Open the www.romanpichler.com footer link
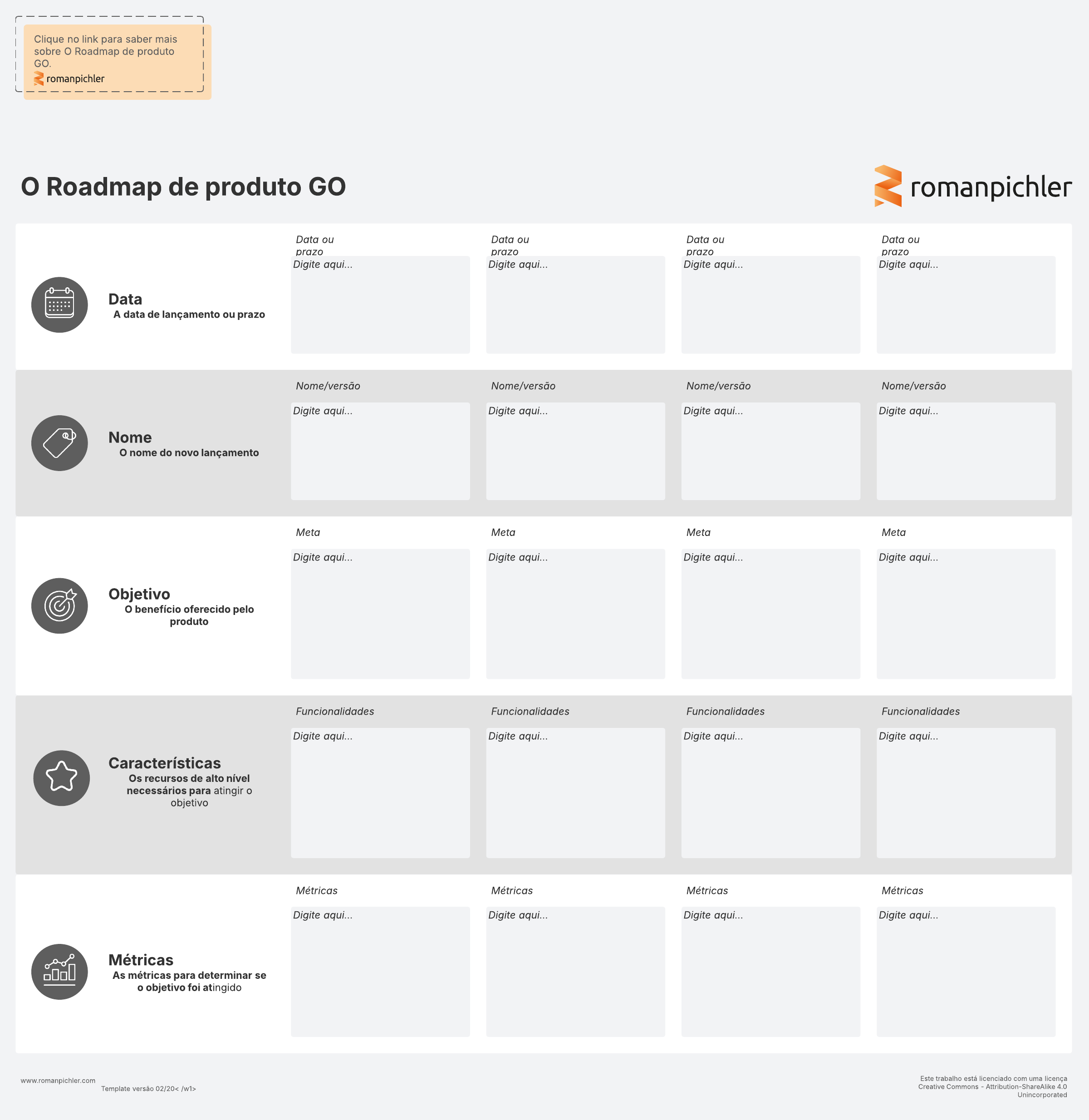Viewport: 1089px width, 1120px height. pos(58,1081)
